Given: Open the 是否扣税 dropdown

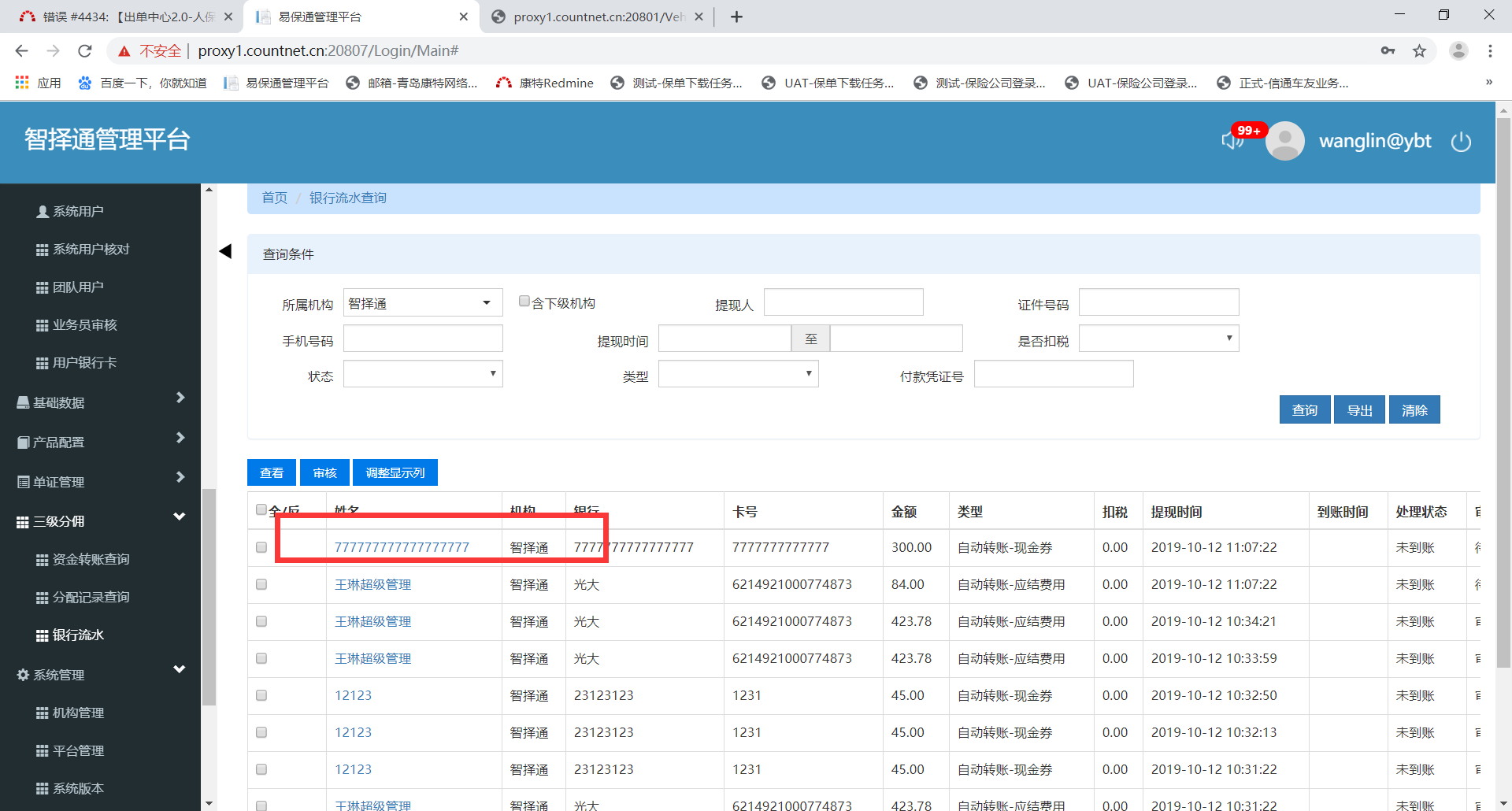Looking at the screenshot, I should (1158, 339).
